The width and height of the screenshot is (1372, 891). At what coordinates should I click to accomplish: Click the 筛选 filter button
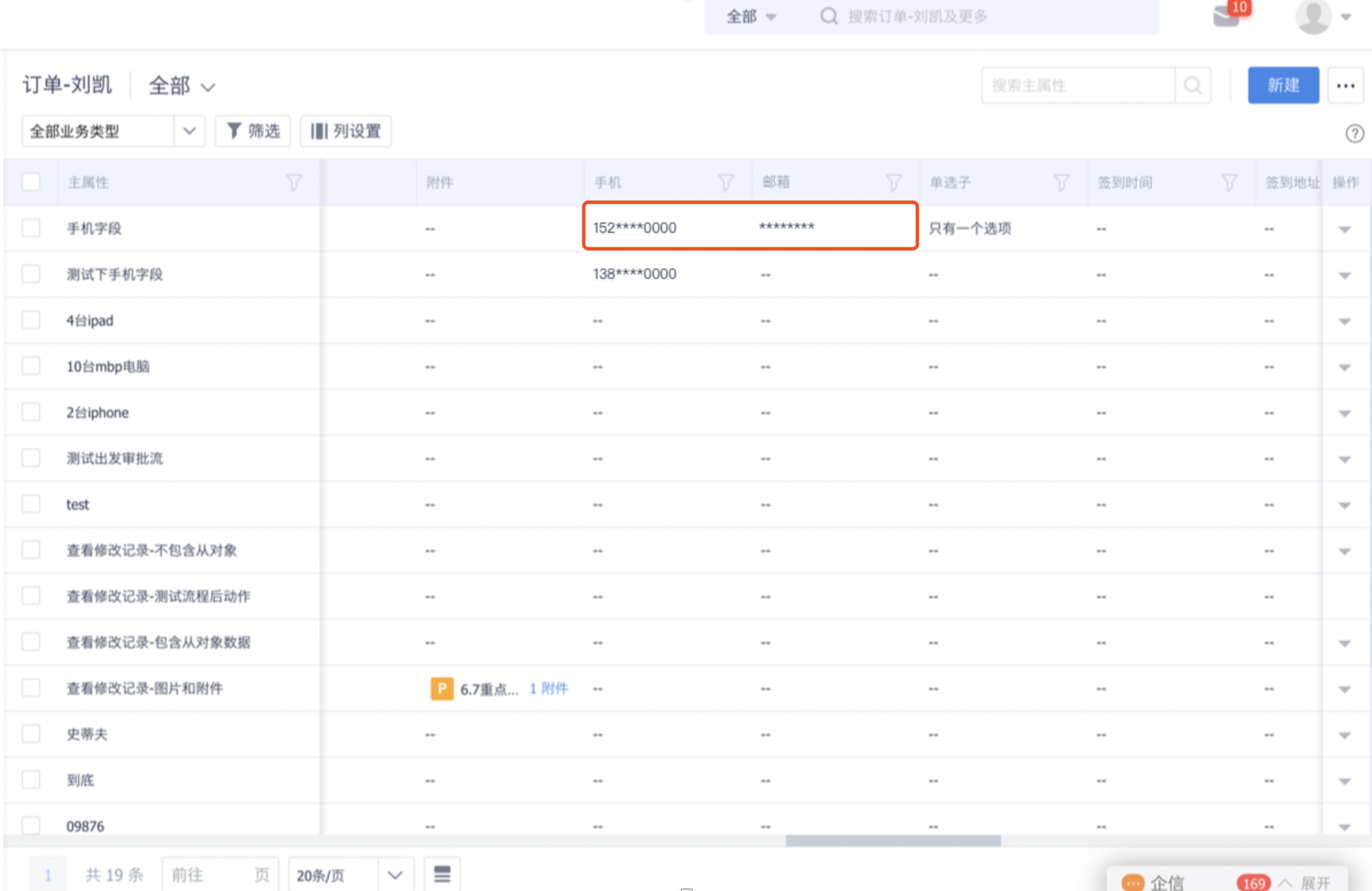coord(253,131)
